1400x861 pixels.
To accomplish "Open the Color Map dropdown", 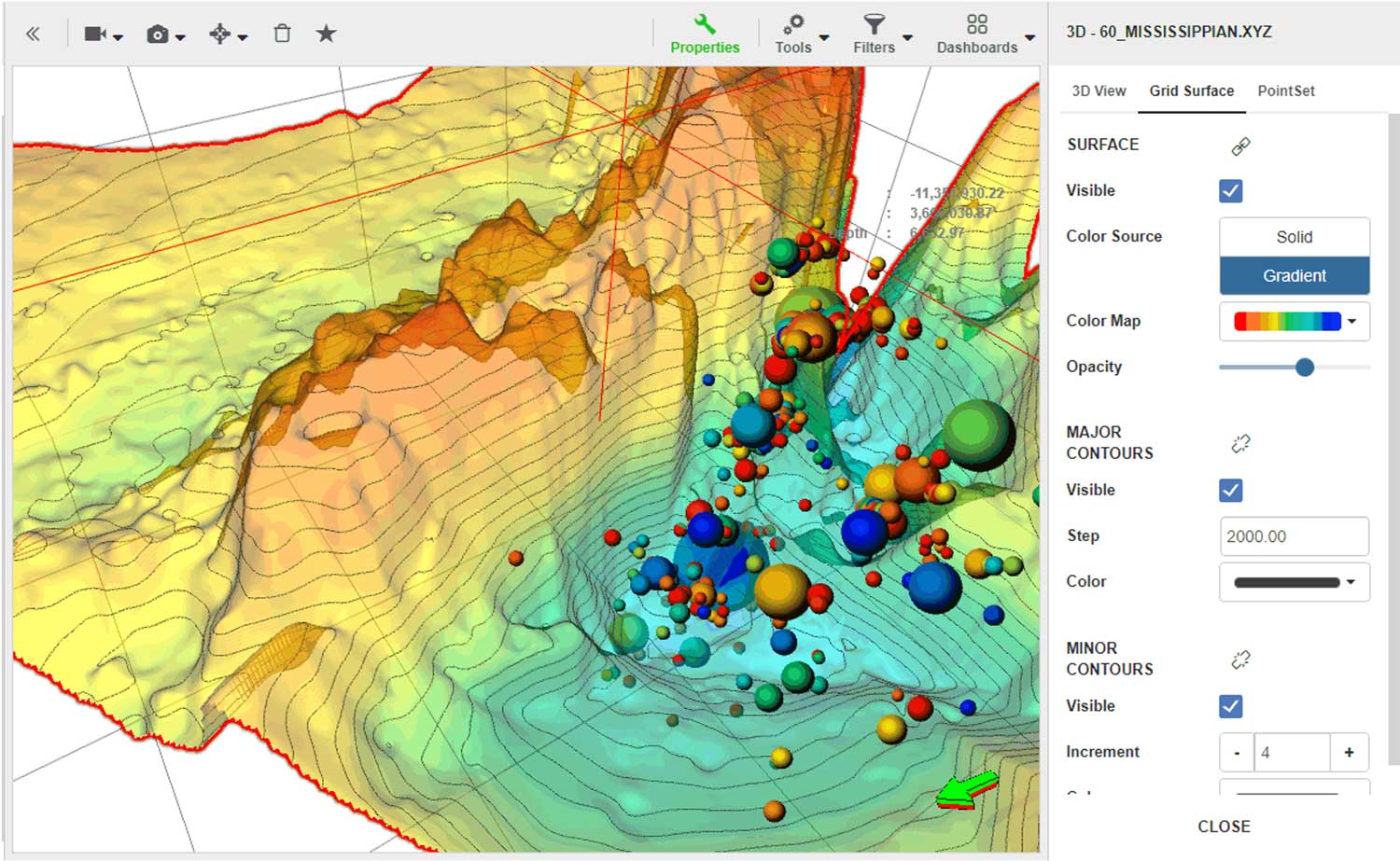I will click(x=1295, y=321).
